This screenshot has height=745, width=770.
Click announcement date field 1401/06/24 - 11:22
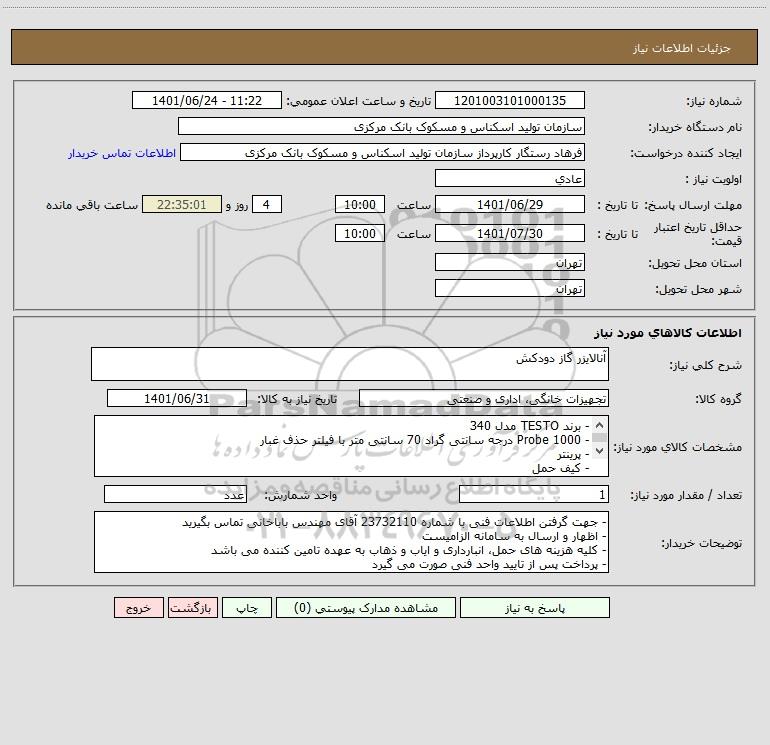[207, 100]
